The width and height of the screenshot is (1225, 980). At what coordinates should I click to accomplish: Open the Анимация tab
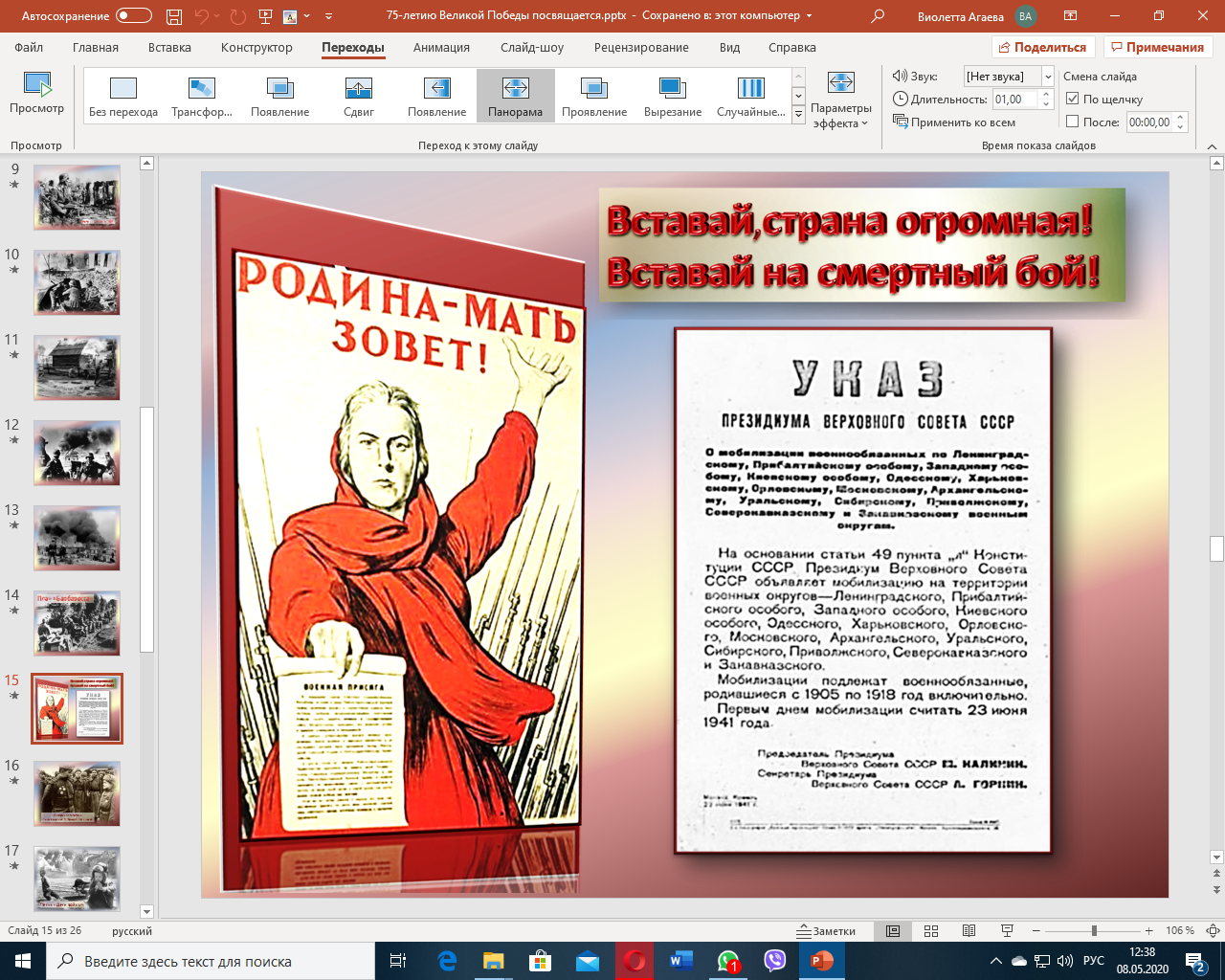(x=441, y=47)
